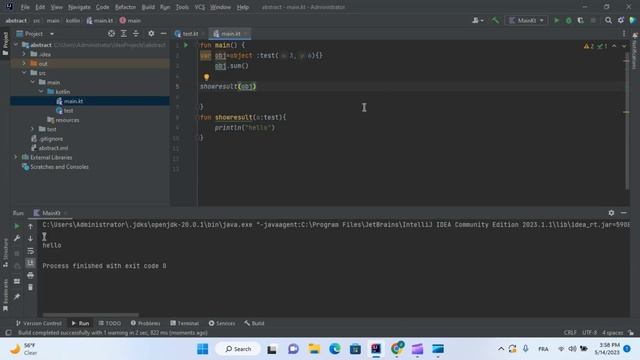The height and width of the screenshot is (360, 640).
Task: Toggle scroll to end in Run console
Action: coord(31,263)
